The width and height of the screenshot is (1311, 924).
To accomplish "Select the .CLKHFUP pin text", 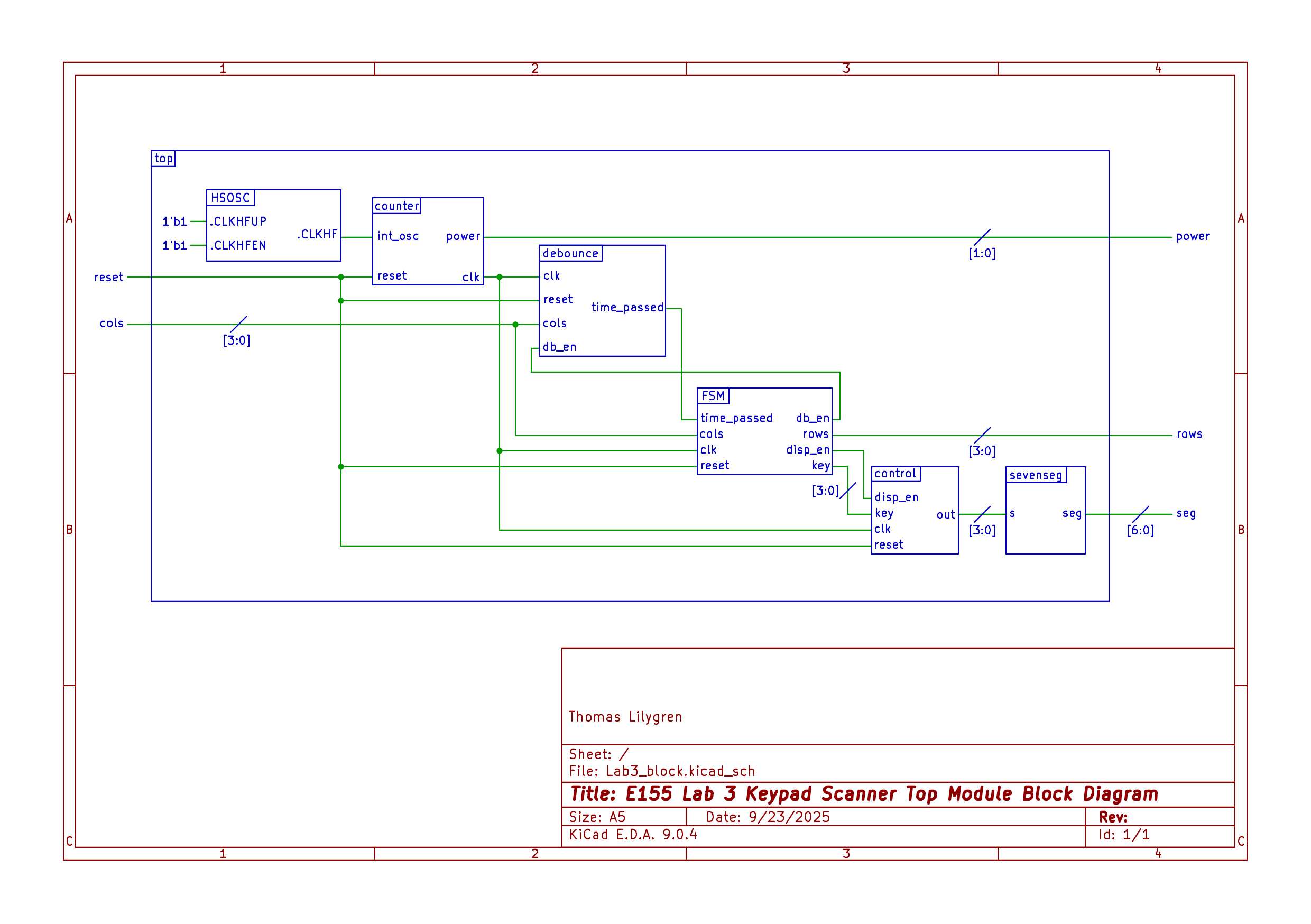I will [x=238, y=221].
